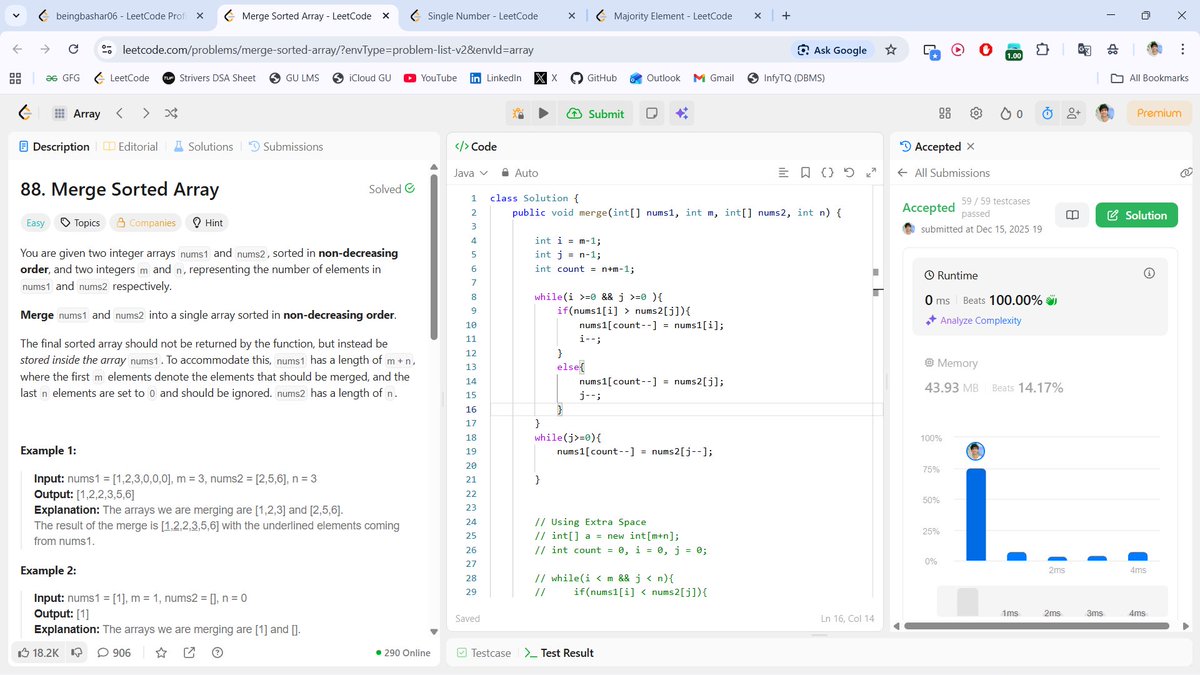1200x675 pixels.
Task: Open the feedback help circle icon
Action: [217, 653]
